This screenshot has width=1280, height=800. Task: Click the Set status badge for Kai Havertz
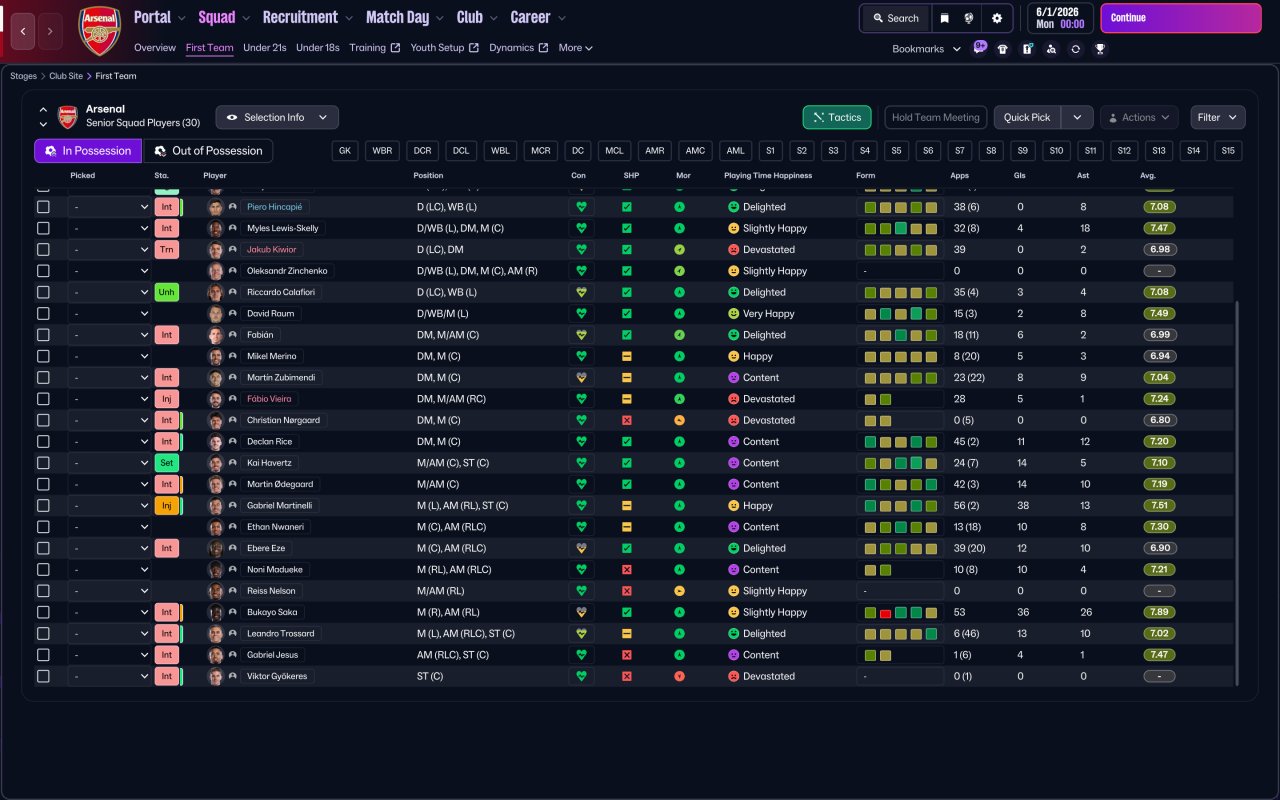[x=166, y=463]
